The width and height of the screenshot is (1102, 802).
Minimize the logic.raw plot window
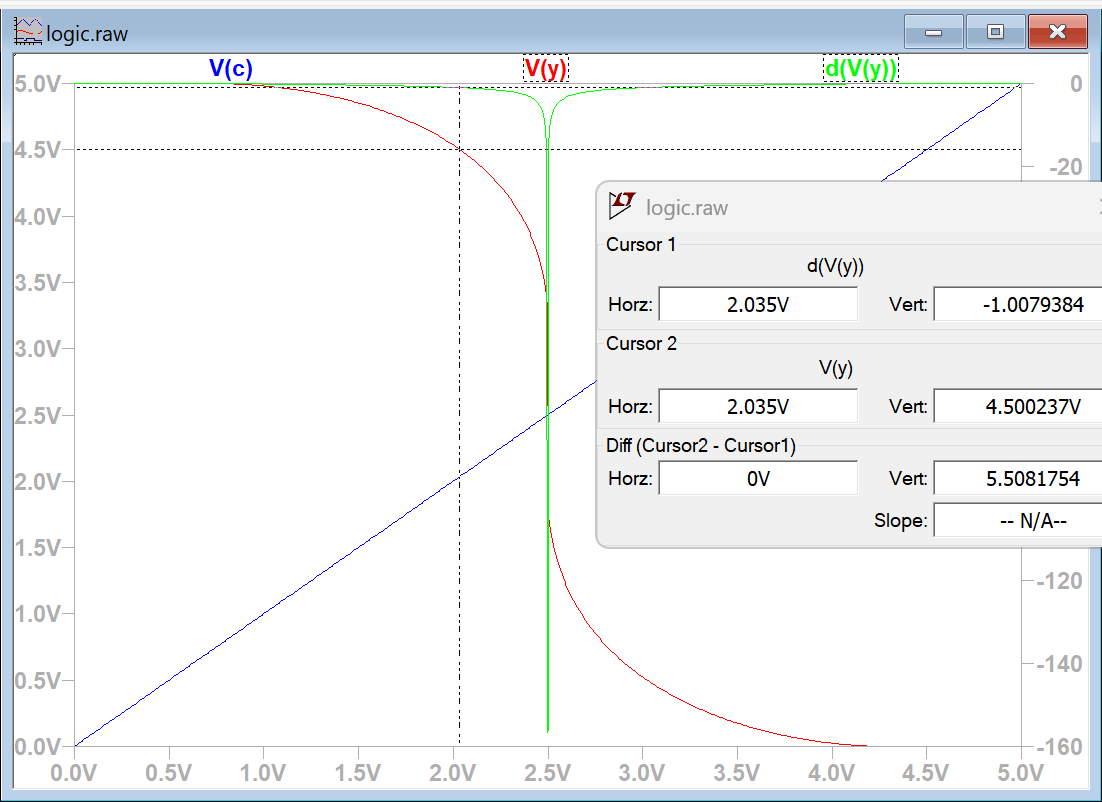pyautogui.click(x=933, y=32)
